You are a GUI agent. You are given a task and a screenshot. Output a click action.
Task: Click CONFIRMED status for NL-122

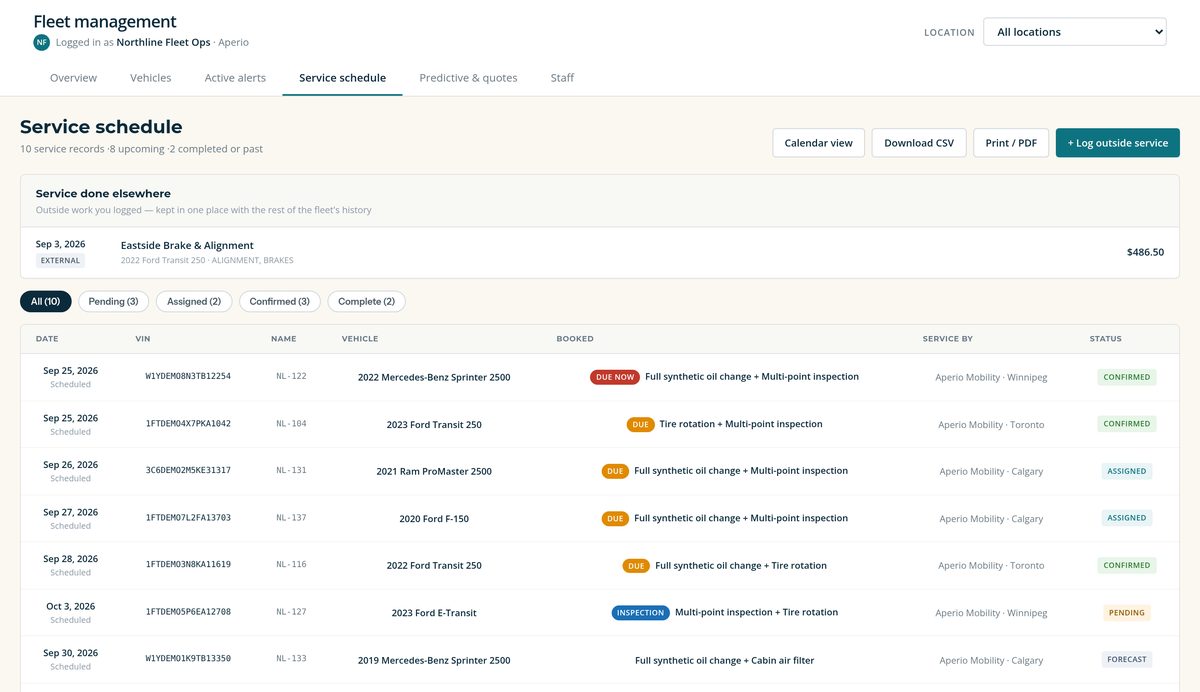pyautogui.click(x=1127, y=377)
